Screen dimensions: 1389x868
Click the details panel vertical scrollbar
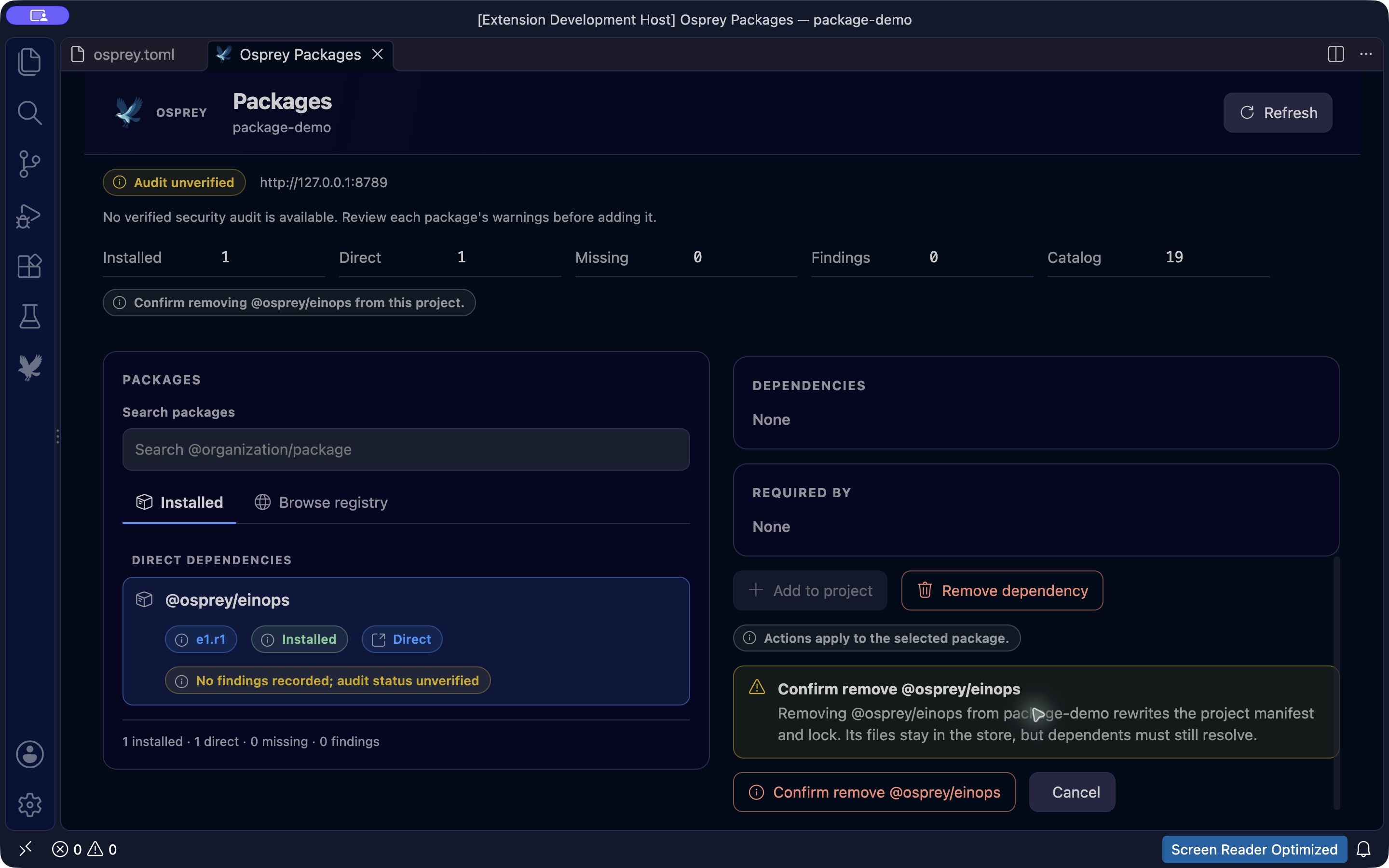click(x=1336, y=683)
